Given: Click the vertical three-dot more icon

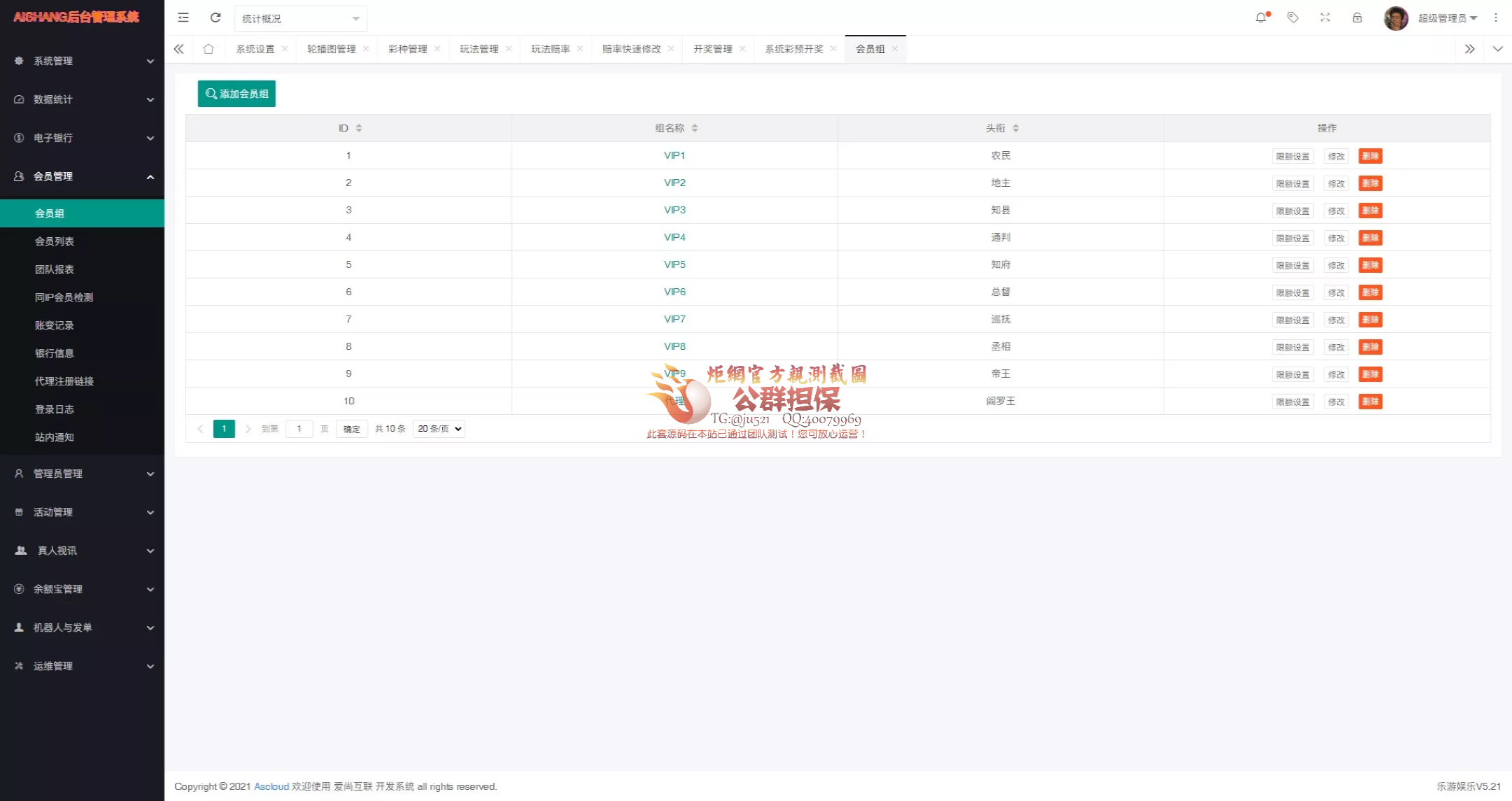Looking at the screenshot, I should pos(1496,18).
